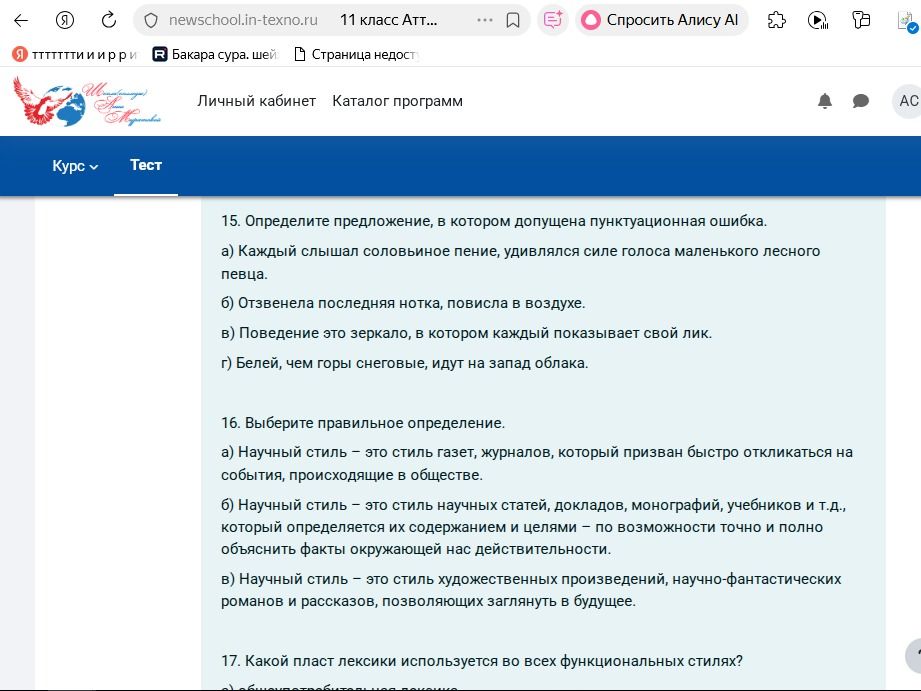This screenshot has width=921, height=691.
Task: Open the collections tabs icon
Action: click(x=861, y=21)
